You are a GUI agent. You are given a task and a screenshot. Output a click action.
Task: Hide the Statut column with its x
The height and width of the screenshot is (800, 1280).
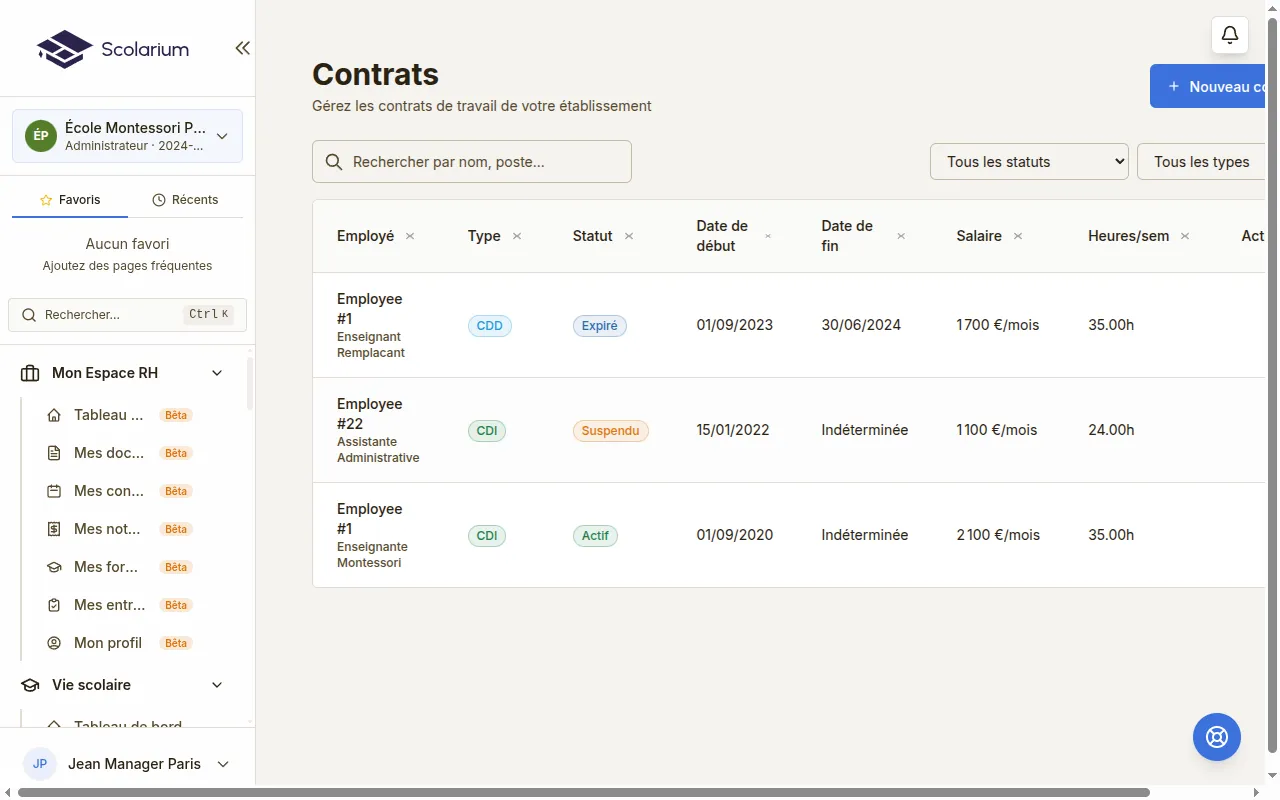(x=629, y=236)
